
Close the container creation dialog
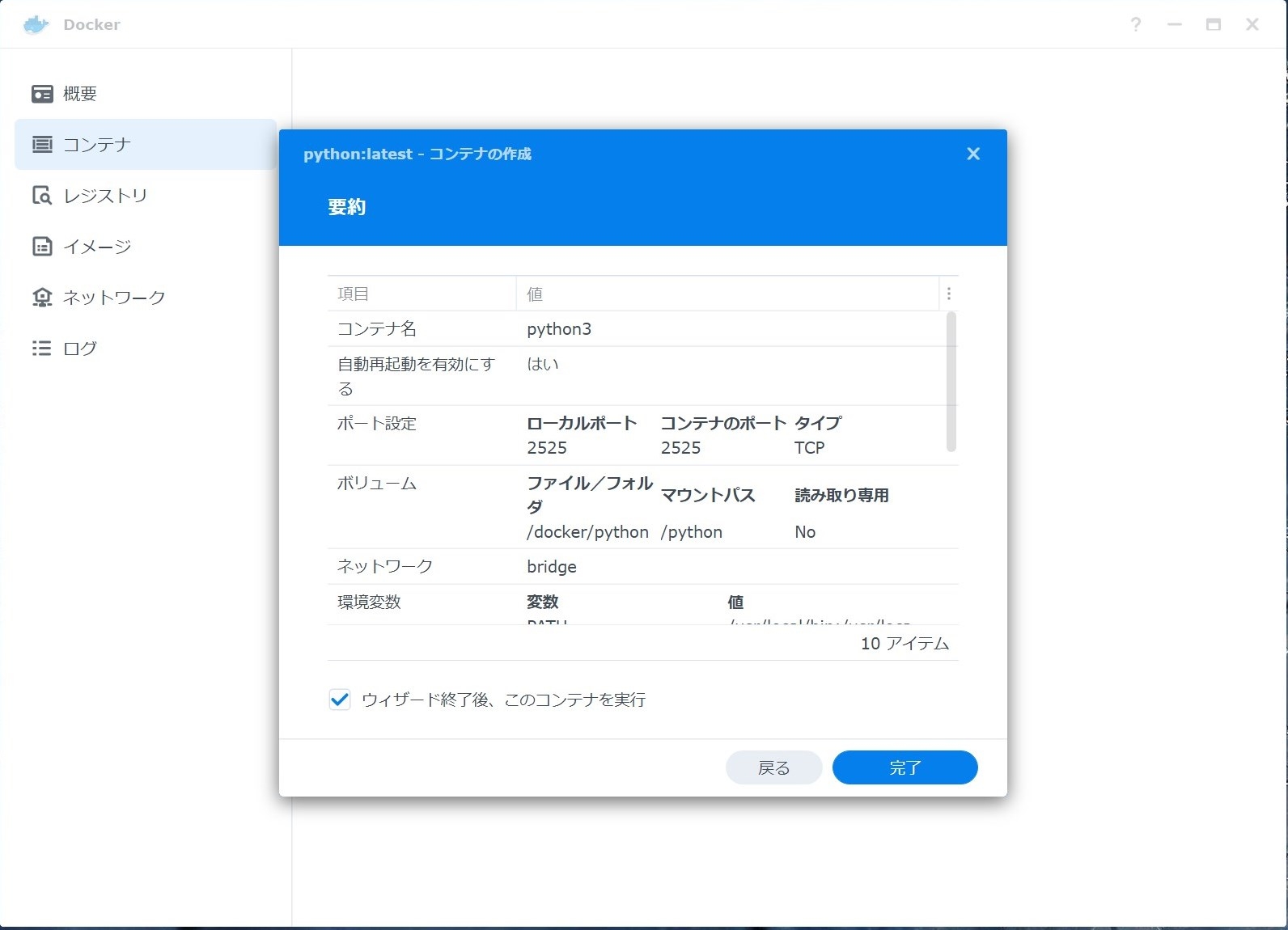(973, 154)
